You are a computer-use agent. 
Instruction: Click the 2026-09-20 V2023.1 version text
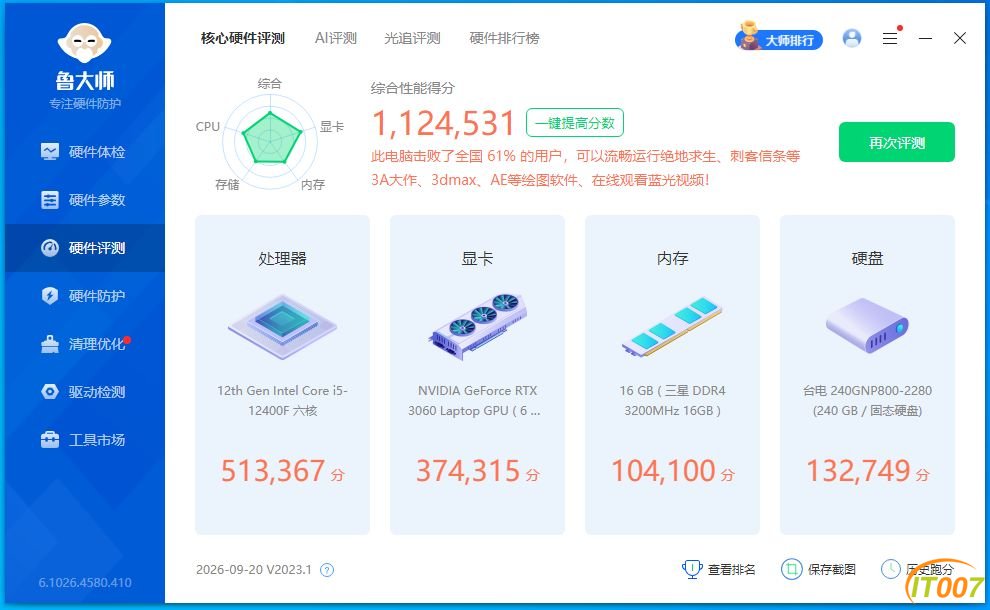pos(254,570)
